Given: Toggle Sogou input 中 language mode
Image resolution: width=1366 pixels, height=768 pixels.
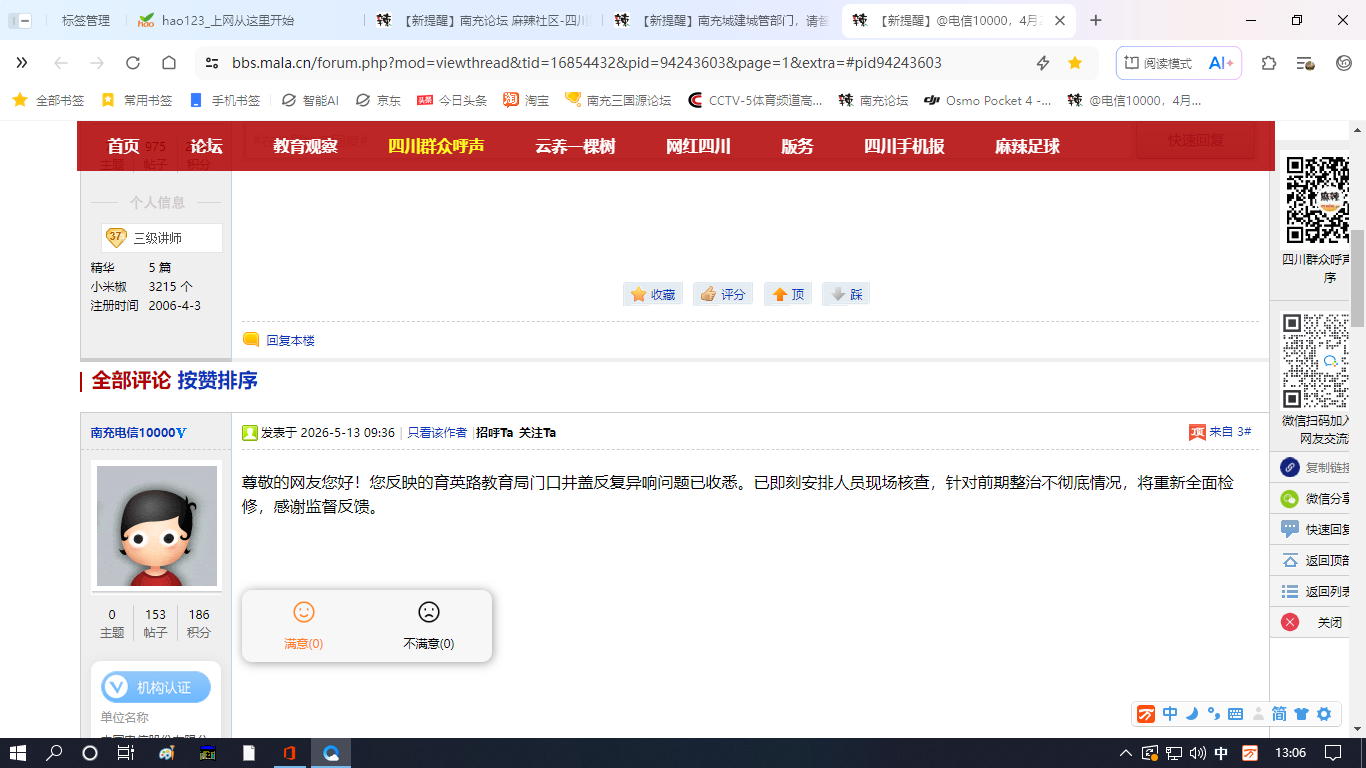Looking at the screenshot, I should pos(1169,714).
